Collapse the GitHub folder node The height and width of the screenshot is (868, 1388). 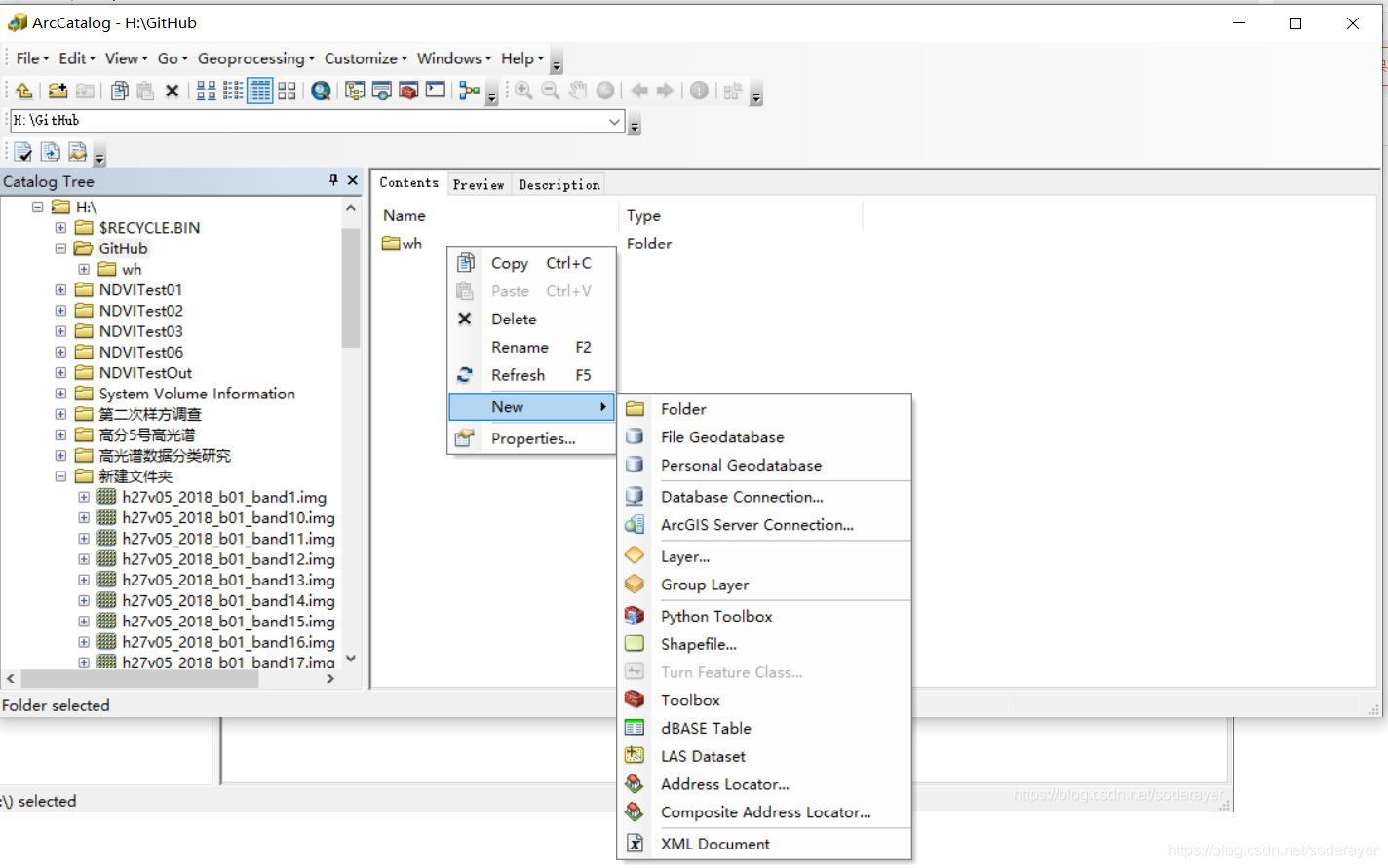[60, 248]
